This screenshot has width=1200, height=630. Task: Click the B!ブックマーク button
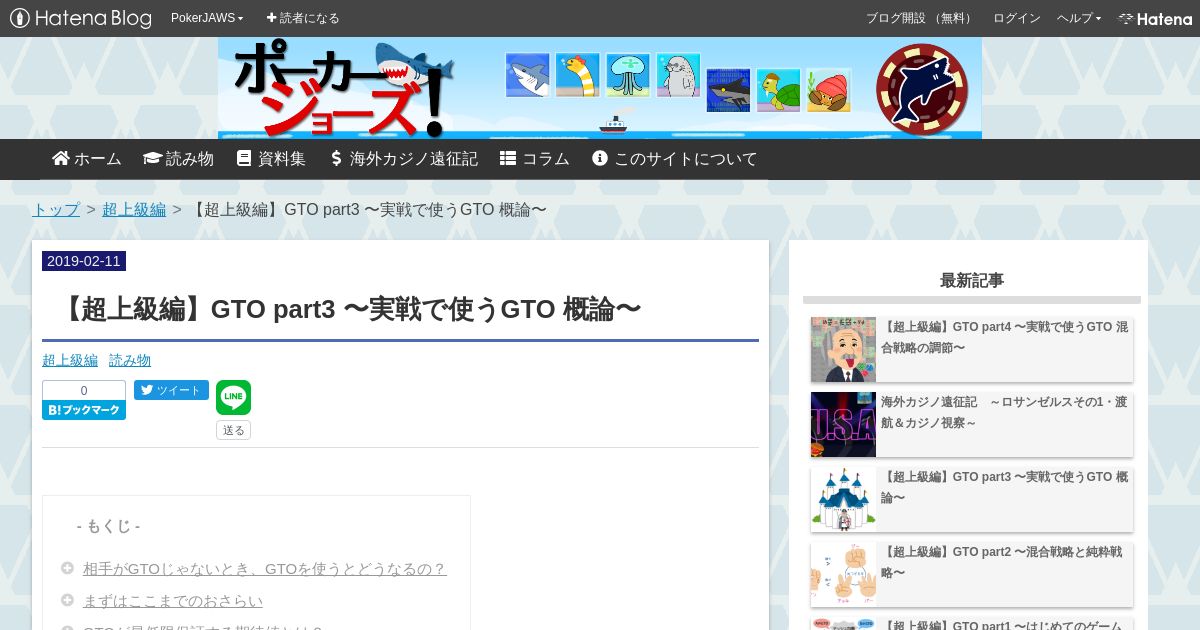(x=84, y=410)
